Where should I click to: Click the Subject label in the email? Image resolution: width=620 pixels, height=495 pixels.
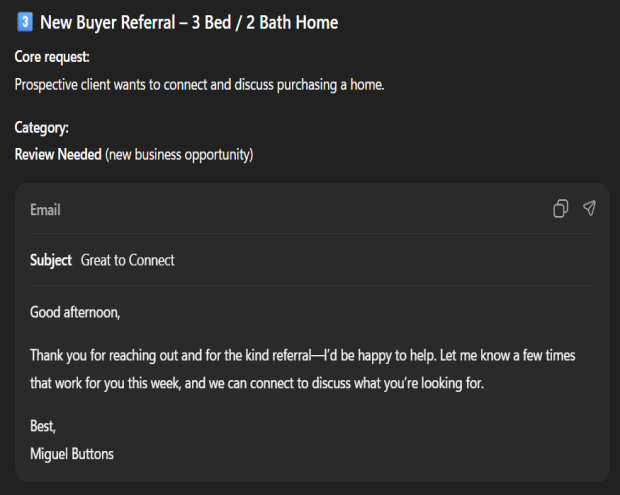tap(51, 260)
